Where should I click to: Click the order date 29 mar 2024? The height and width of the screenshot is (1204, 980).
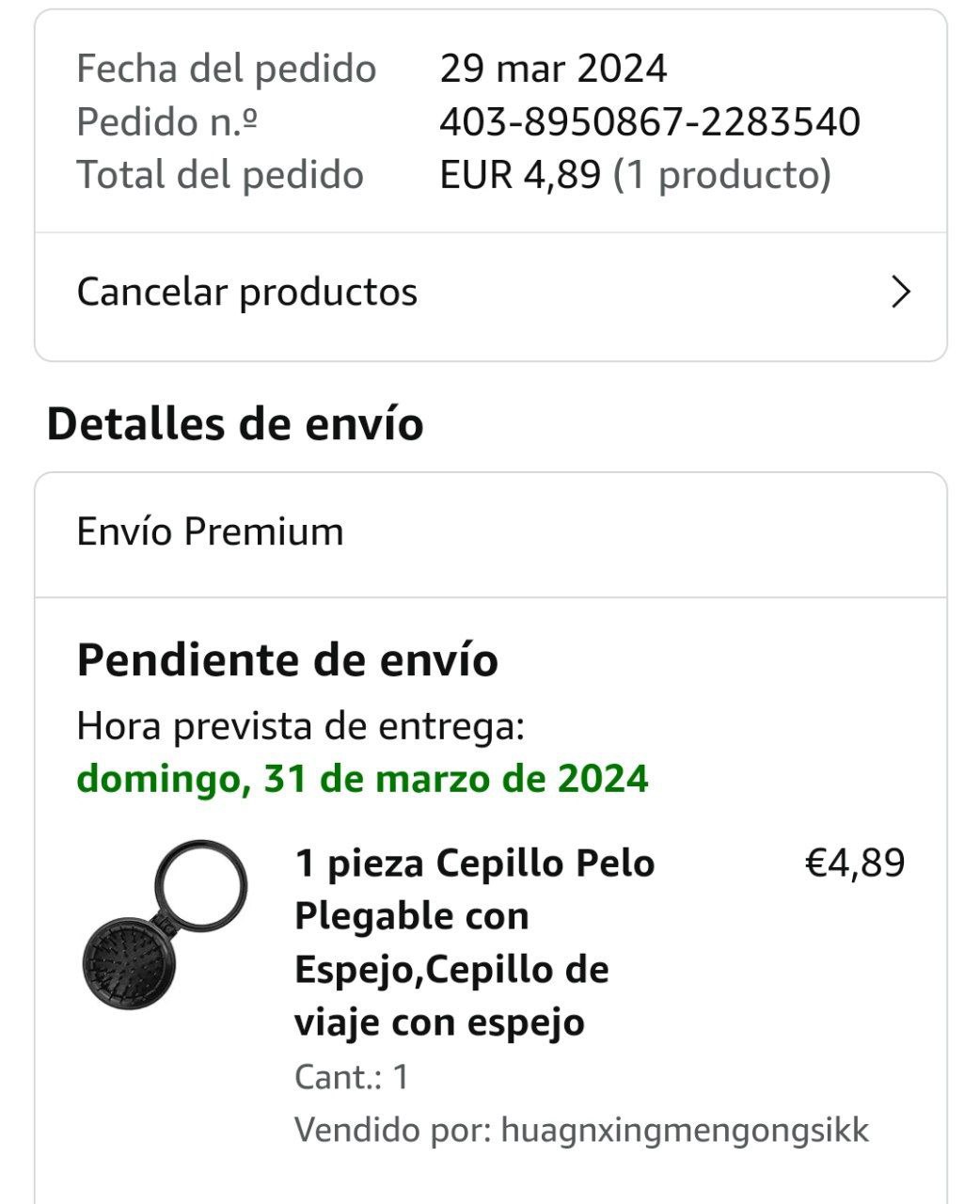tap(553, 69)
